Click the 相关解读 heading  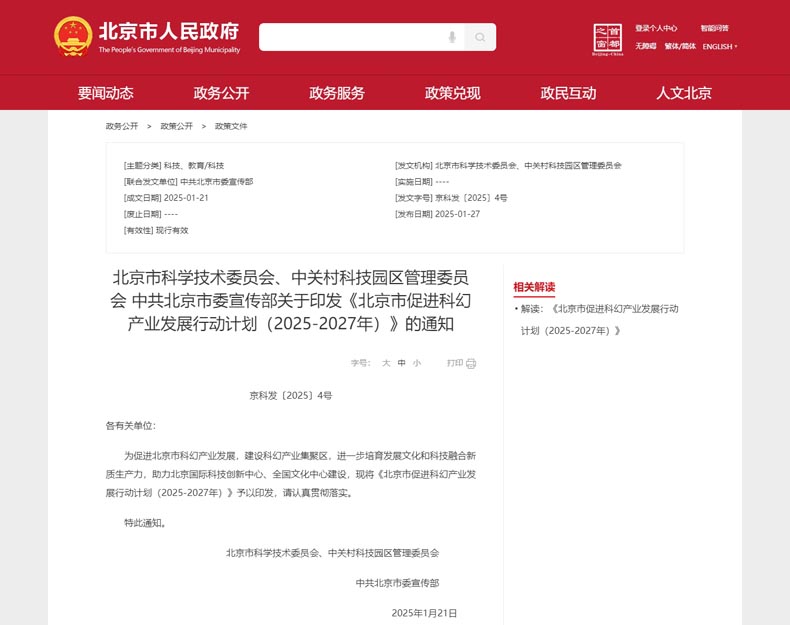click(x=534, y=287)
